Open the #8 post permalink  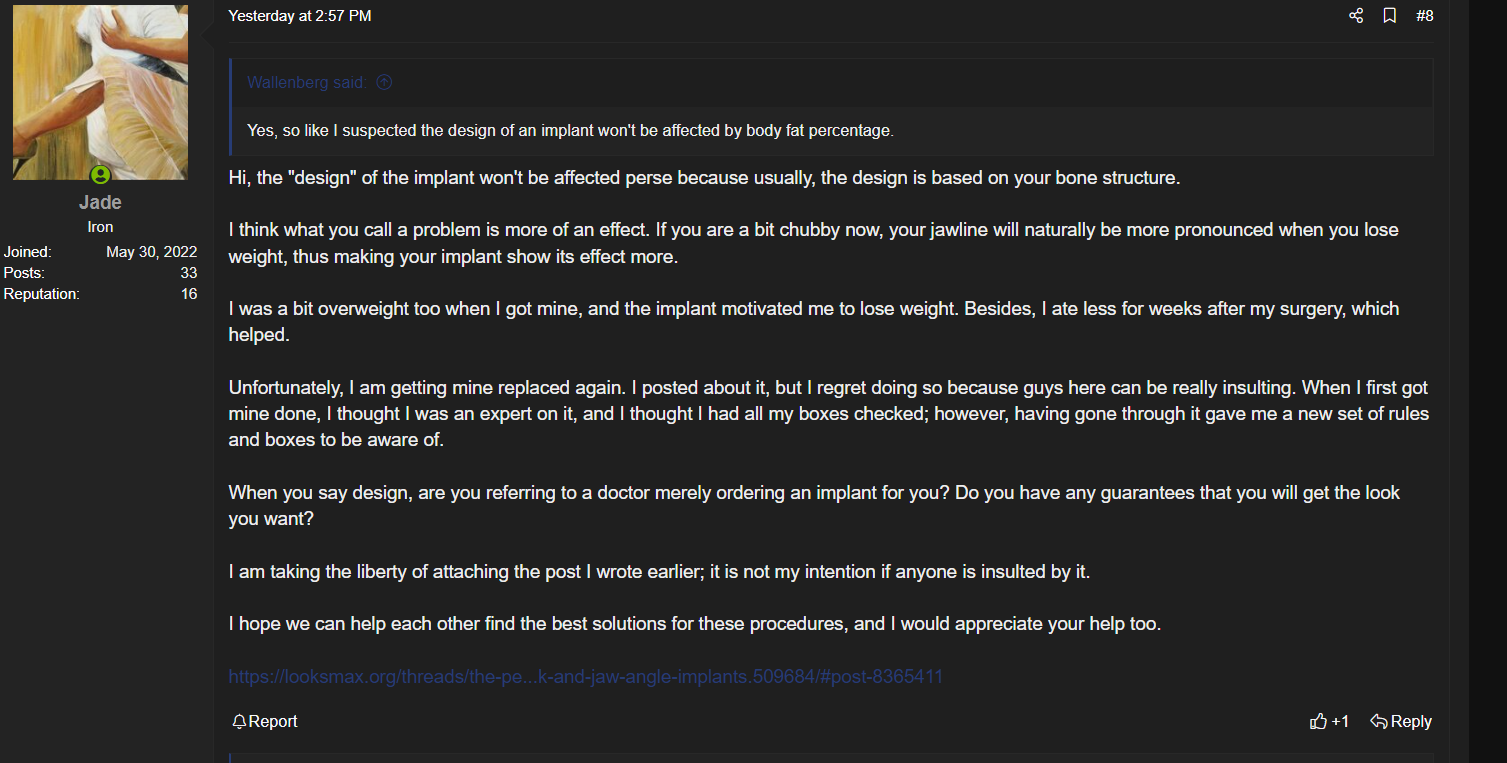(1425, 16)
